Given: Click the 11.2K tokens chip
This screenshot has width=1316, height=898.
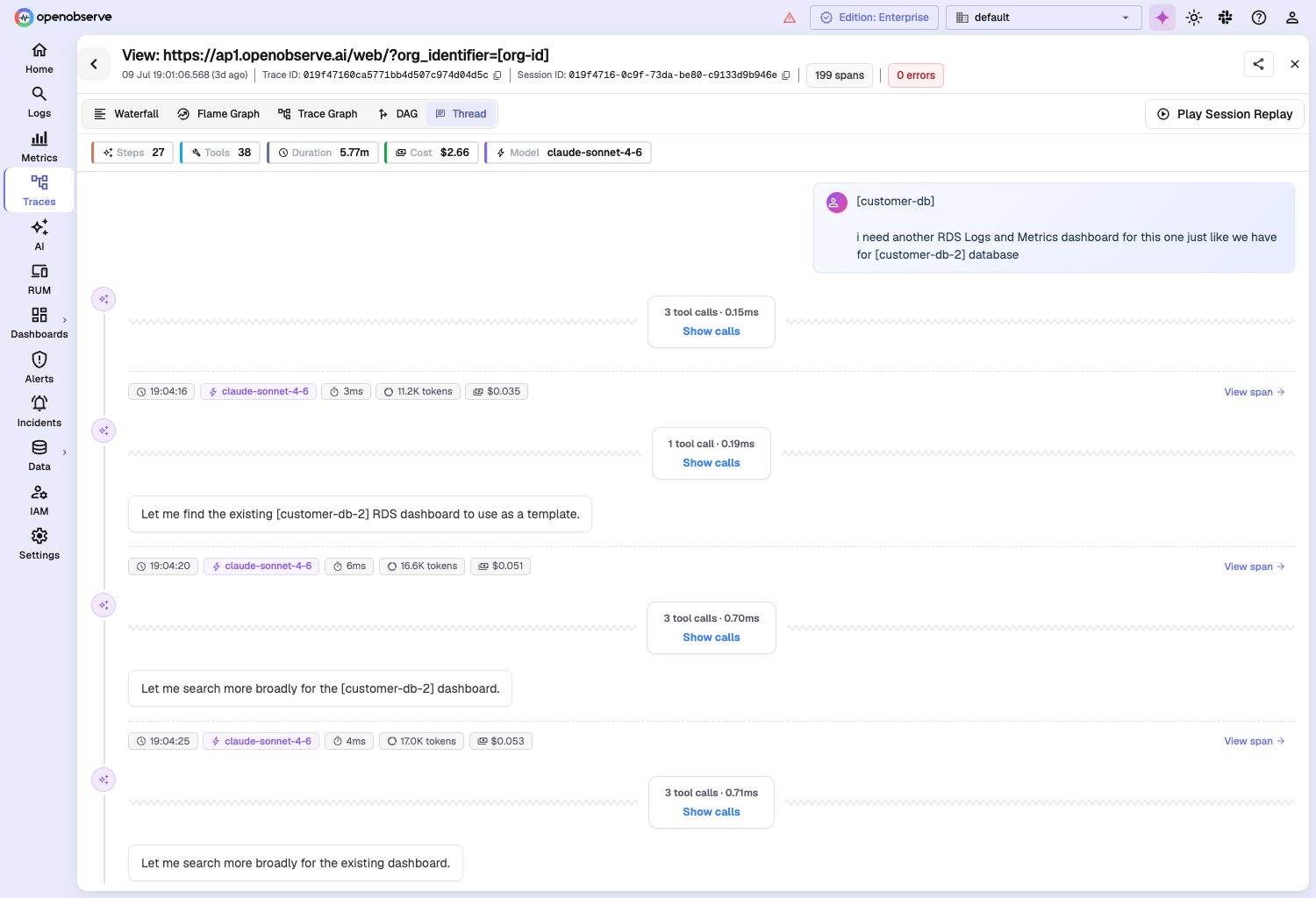Looking at the screenshot, I should pyautogui.click(x=418, y=392).
